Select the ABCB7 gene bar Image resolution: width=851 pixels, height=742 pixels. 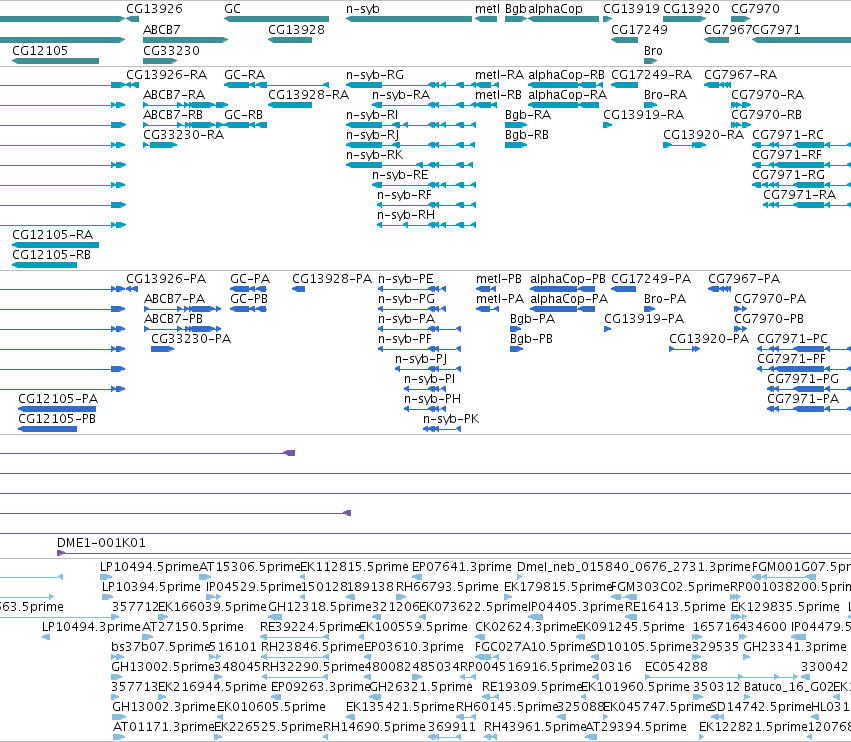[186, 40]
